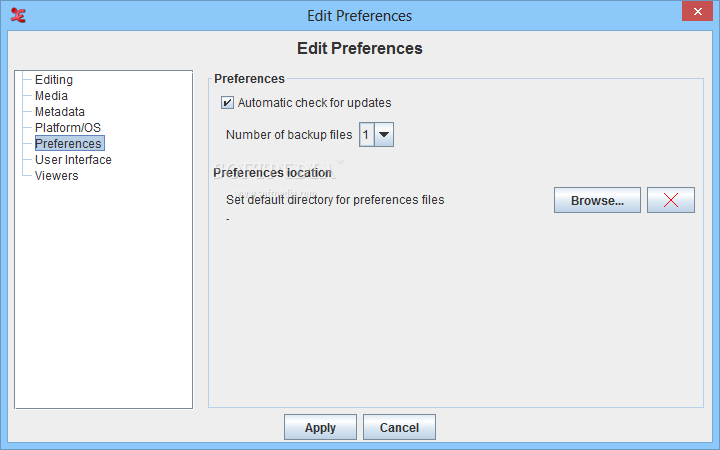Click the backup files value field showing 1

[366, 135]
